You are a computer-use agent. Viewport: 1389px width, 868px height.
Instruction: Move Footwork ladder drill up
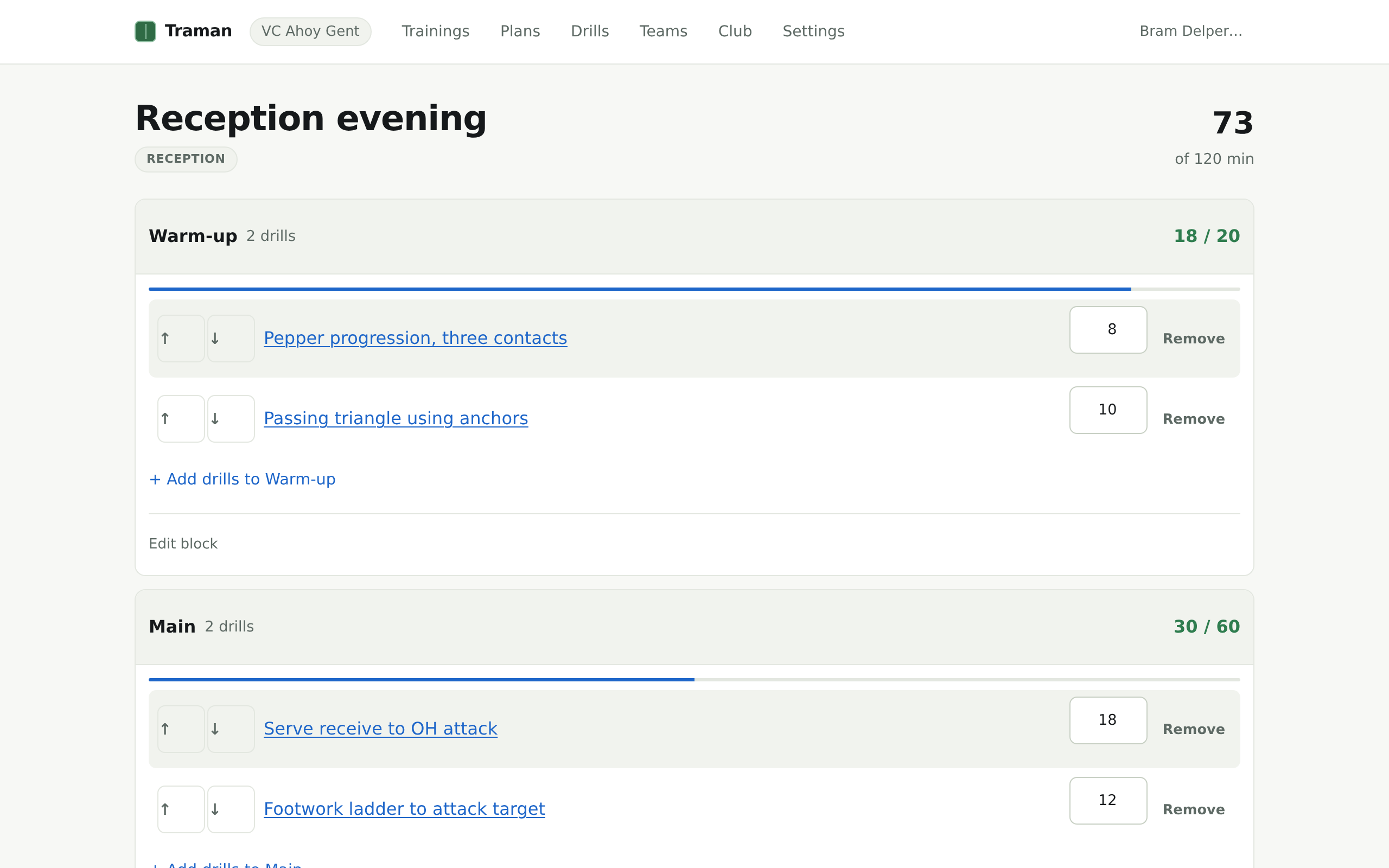tap(181, 809)
